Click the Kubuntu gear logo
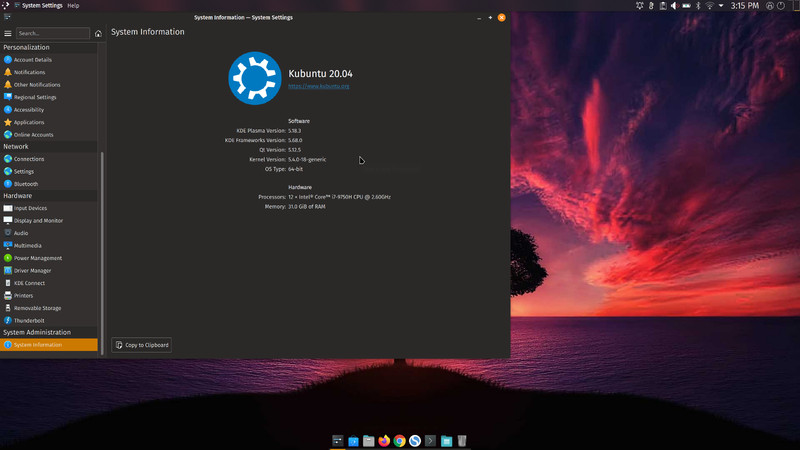Screen dimensions: 800x450 point(255,78)
